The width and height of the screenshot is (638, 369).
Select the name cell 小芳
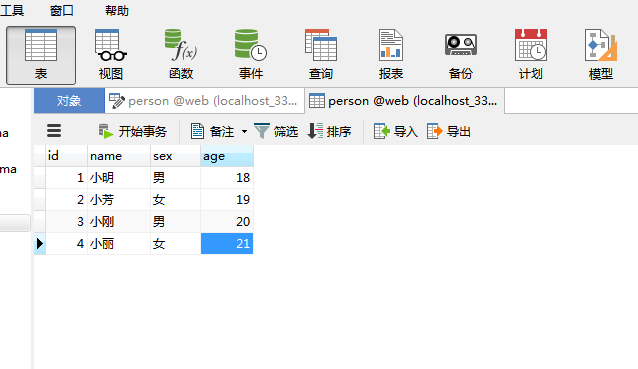(x=119, y=200)
